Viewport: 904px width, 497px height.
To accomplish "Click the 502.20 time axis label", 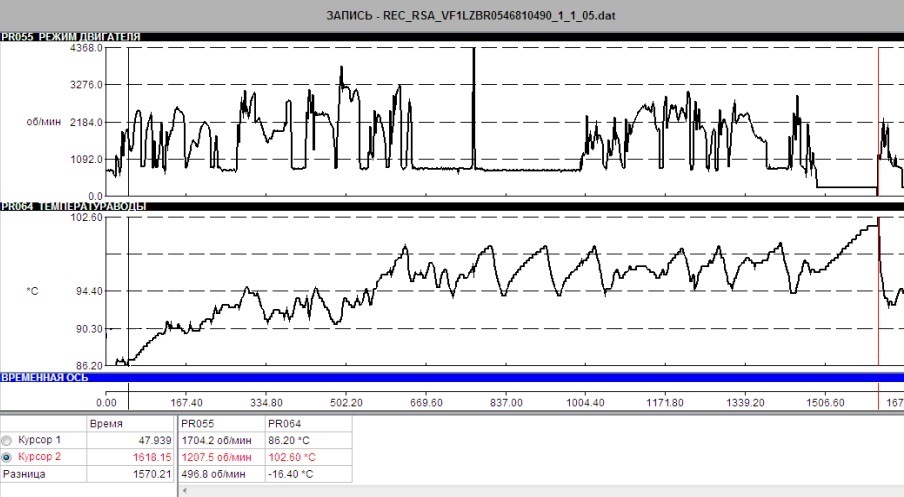I will pyautogui.click(x=346, y=402).
